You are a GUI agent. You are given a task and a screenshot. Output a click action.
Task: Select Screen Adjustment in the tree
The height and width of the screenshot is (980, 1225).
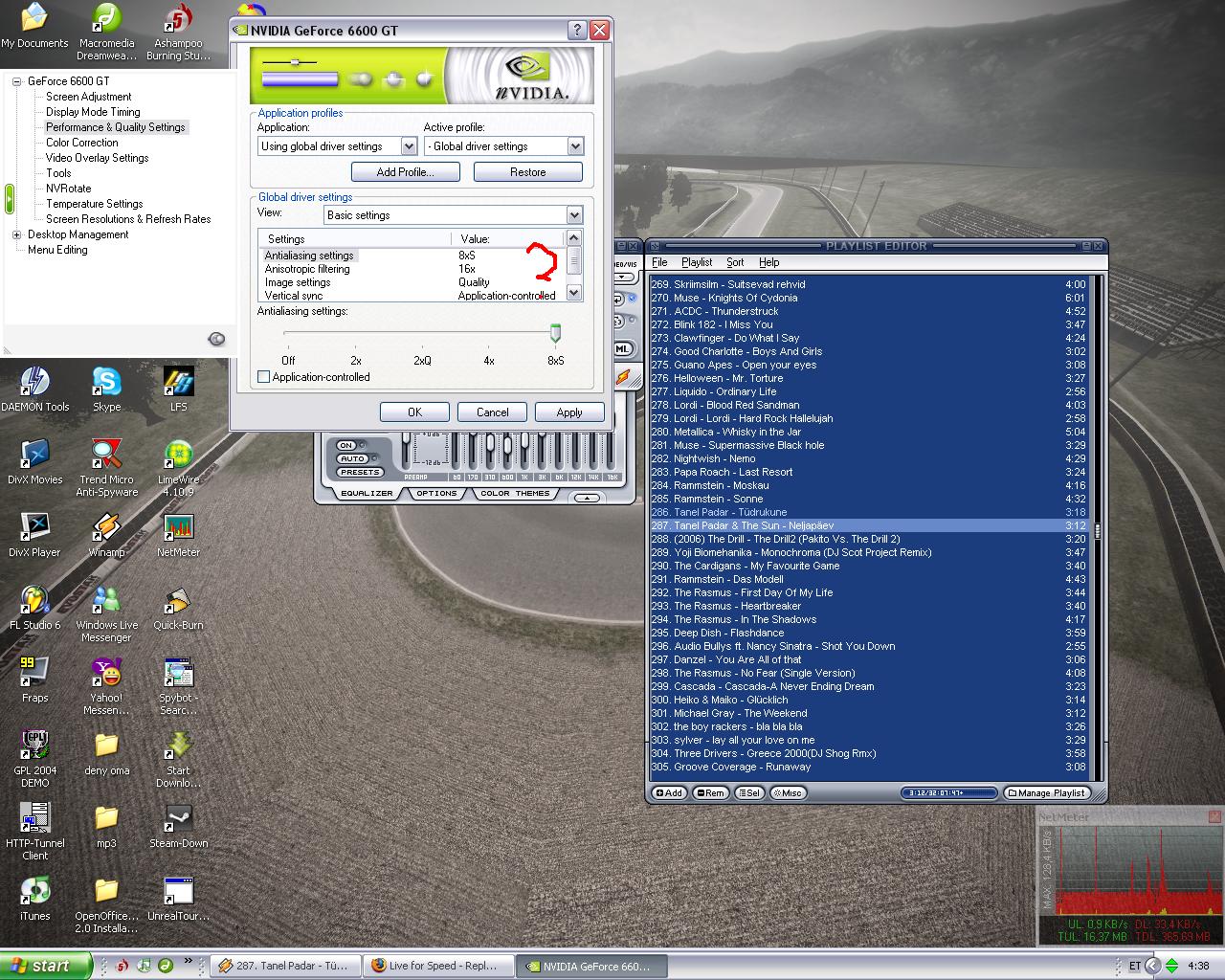89,97
